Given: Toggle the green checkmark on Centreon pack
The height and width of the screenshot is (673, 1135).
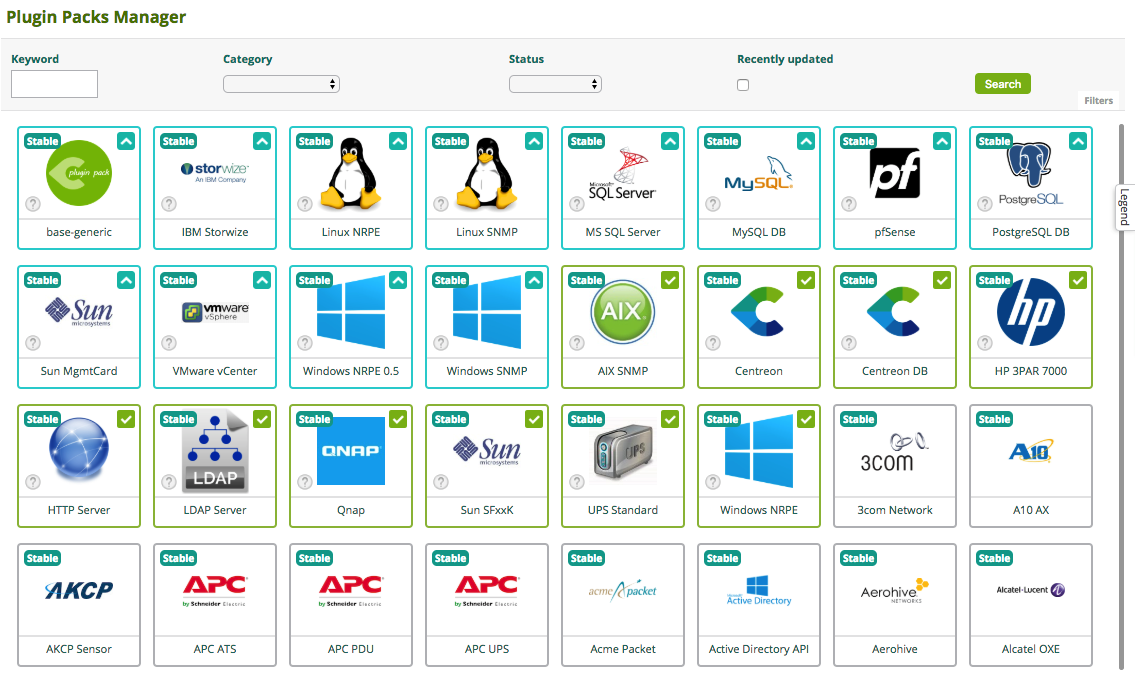Looking at the screenshot, I should [x=806, y=281].
